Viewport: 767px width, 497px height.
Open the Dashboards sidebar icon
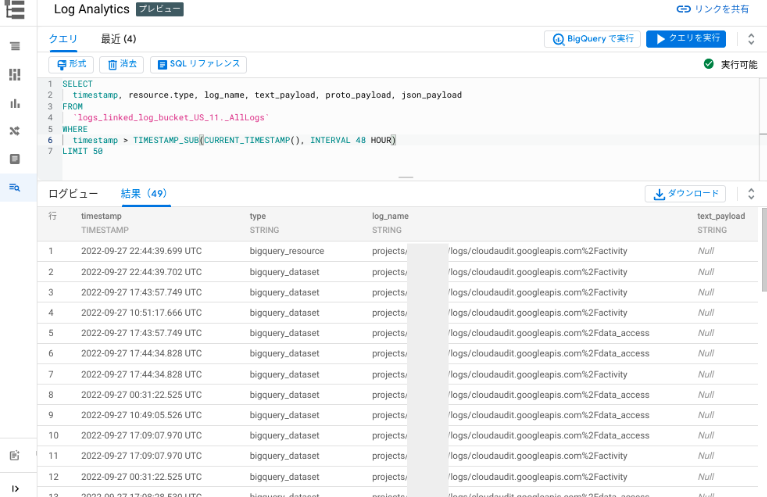click(x=15, y=75)
